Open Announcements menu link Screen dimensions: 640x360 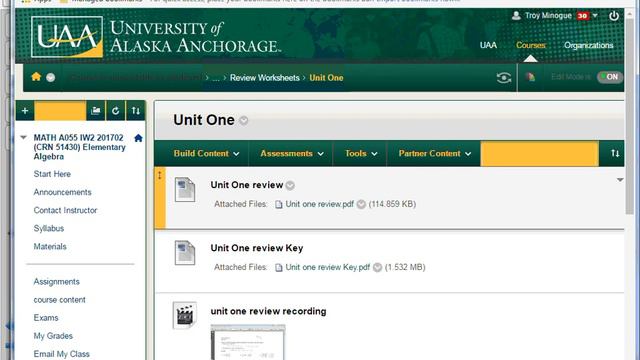(x=62, y=192)
